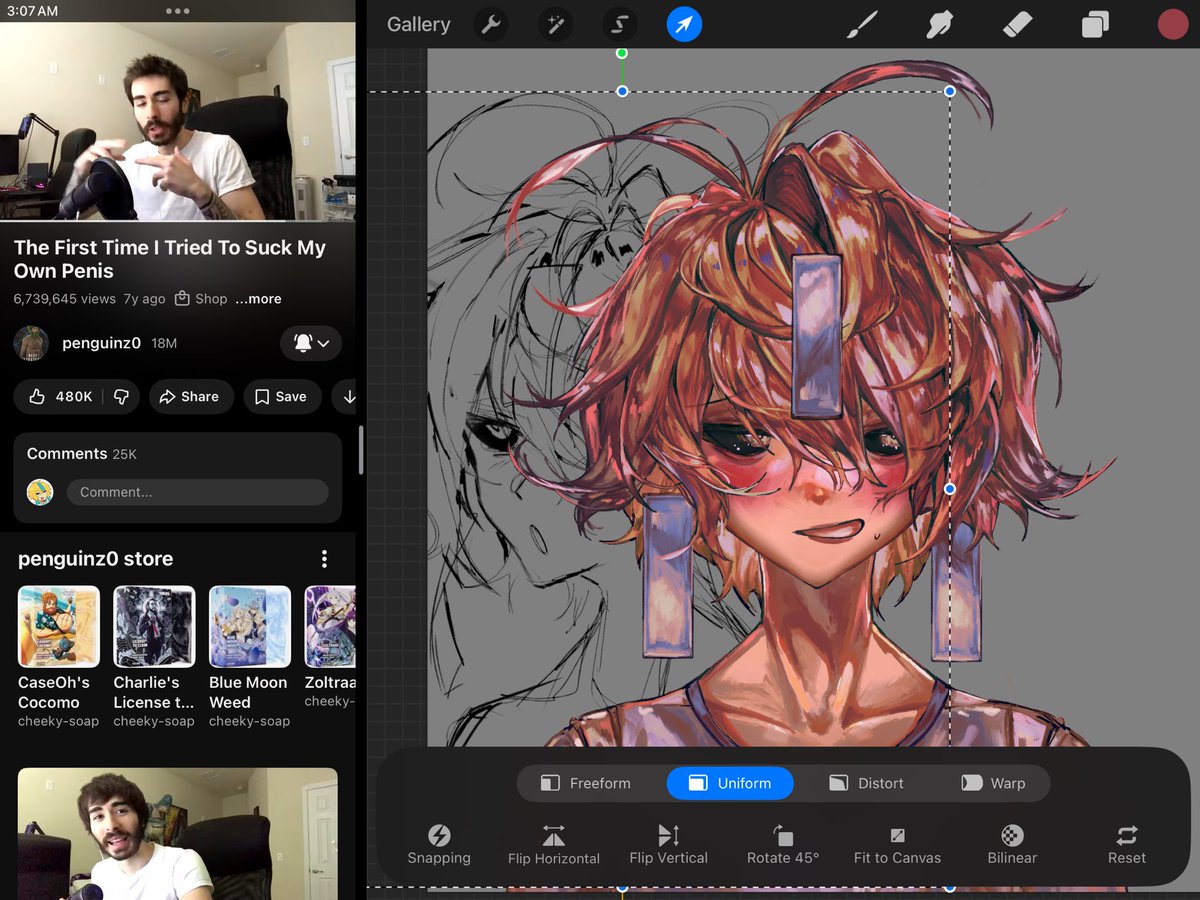Activate the Selection S tool
This screenshot has height=900, width=1200.
pos(619,24)
